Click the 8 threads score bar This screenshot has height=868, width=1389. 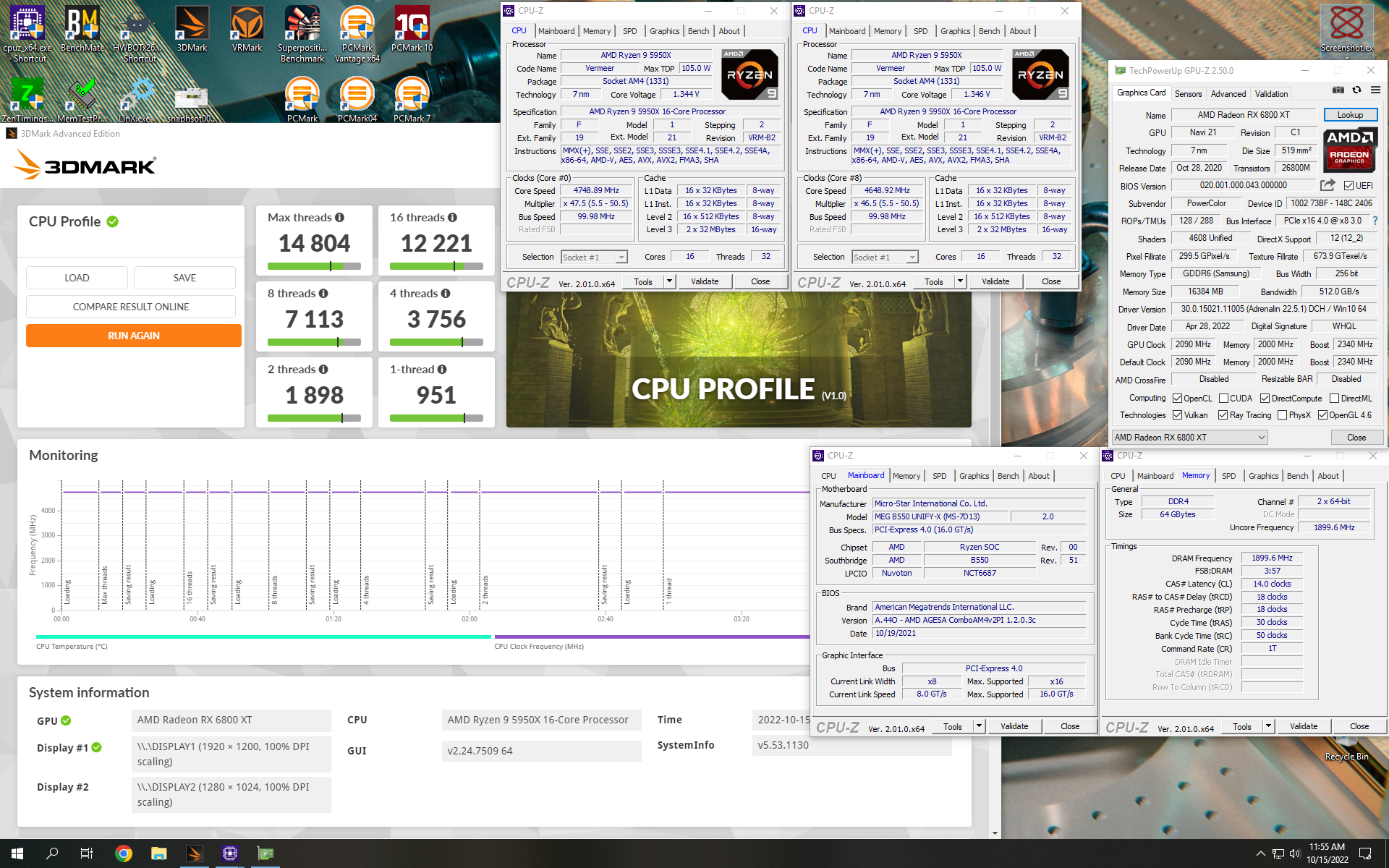(314, 342)
